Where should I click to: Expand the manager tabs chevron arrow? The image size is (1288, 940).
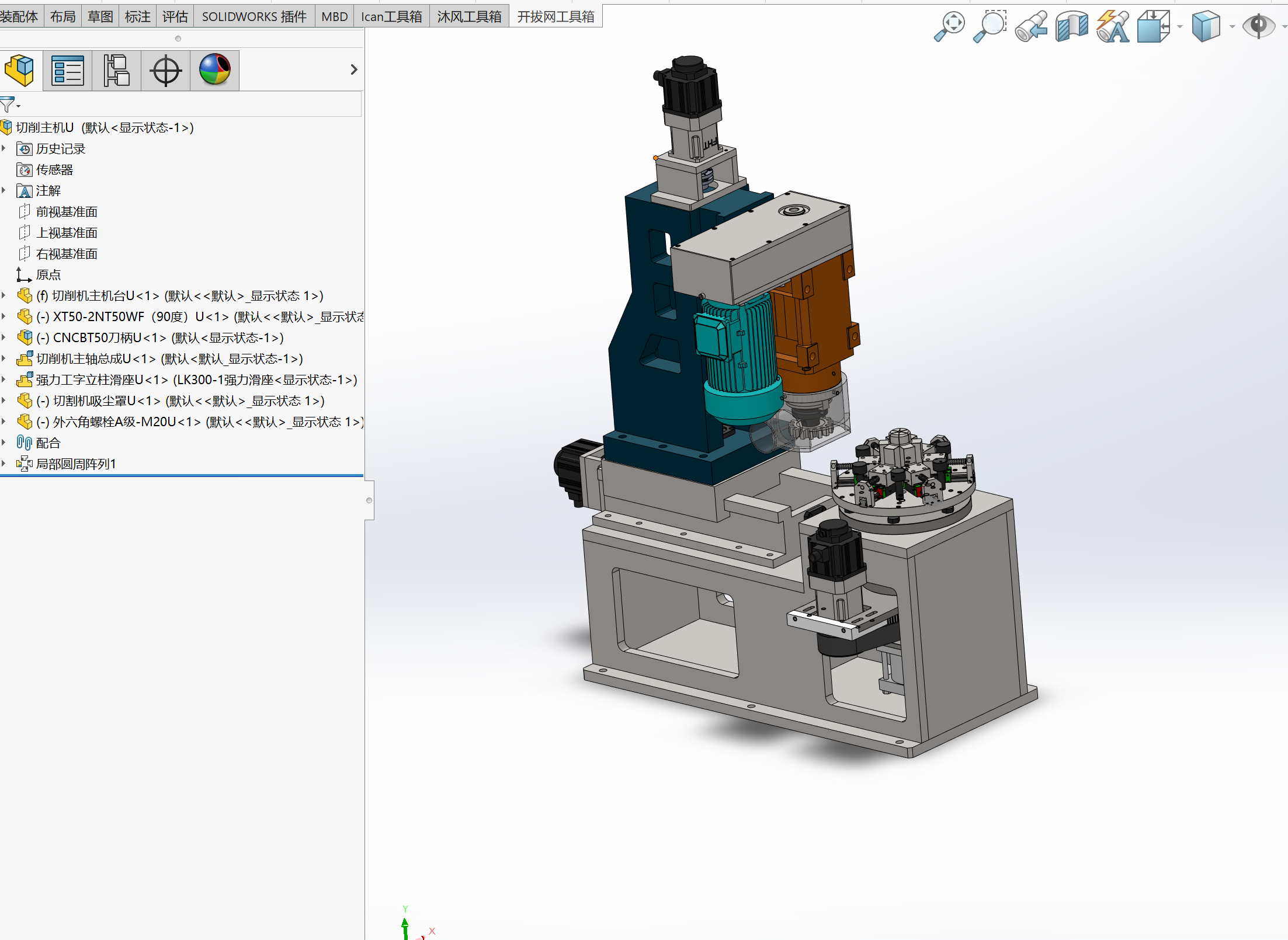pos(353,69)
